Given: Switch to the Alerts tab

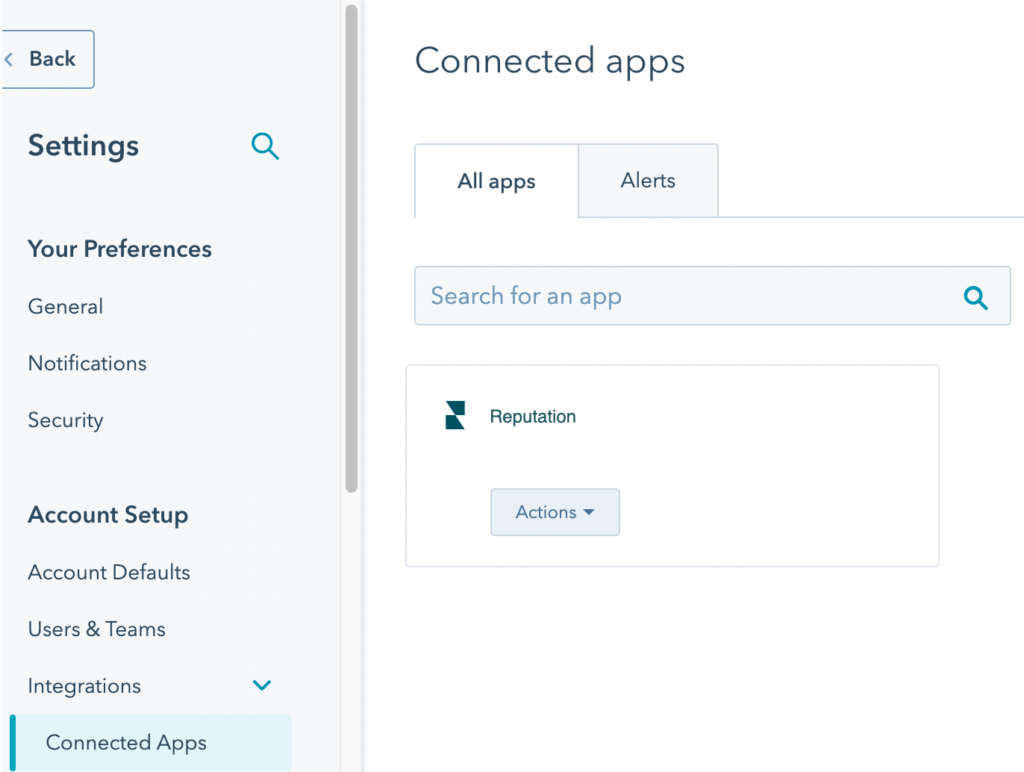Looking at the screenshot, I should pyautogui.click(x=647, y=181).
